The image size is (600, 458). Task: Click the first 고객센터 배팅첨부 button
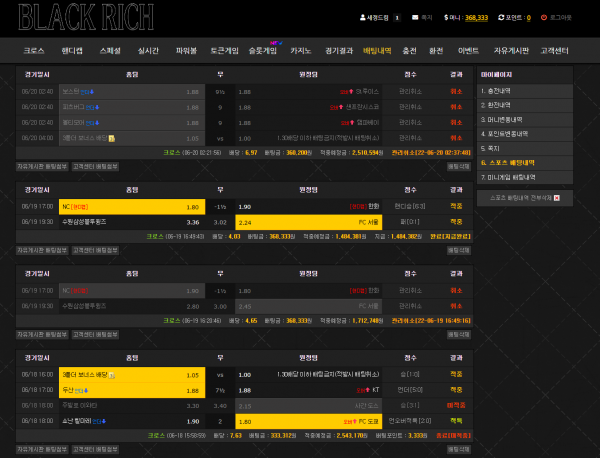coord(95,166)
